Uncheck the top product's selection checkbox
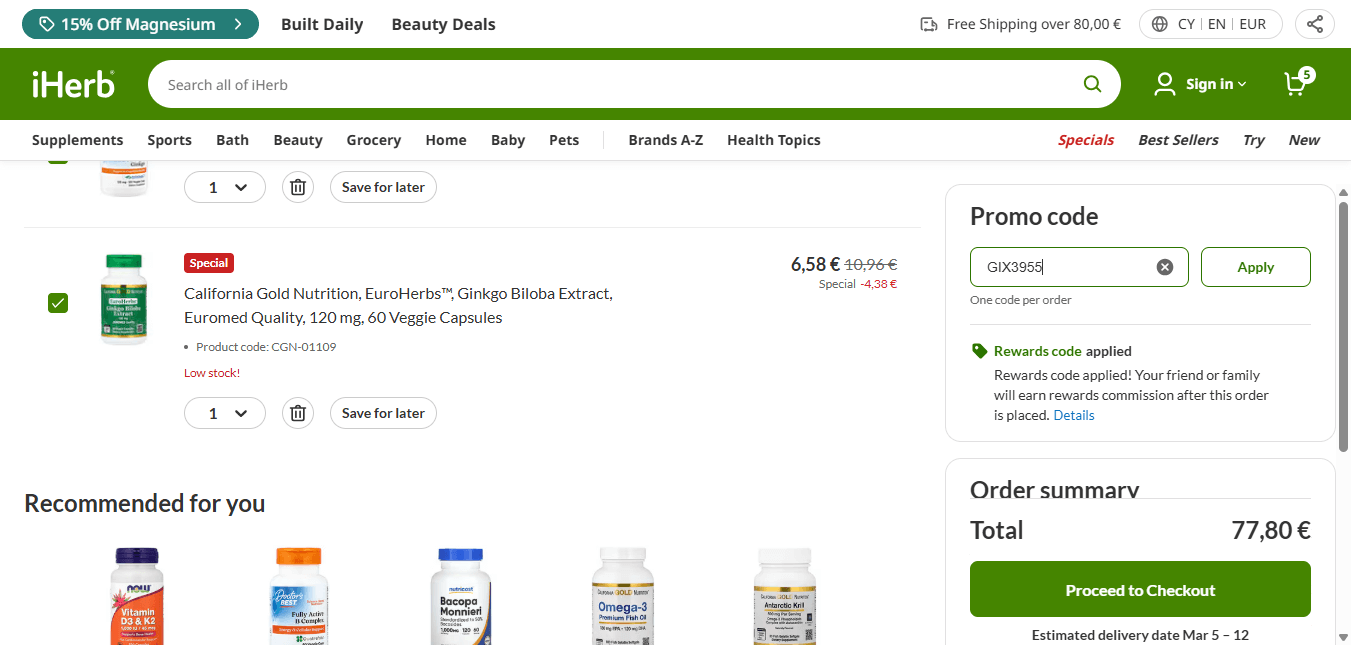Screen dimensions: 1351x645 (58, 160)
